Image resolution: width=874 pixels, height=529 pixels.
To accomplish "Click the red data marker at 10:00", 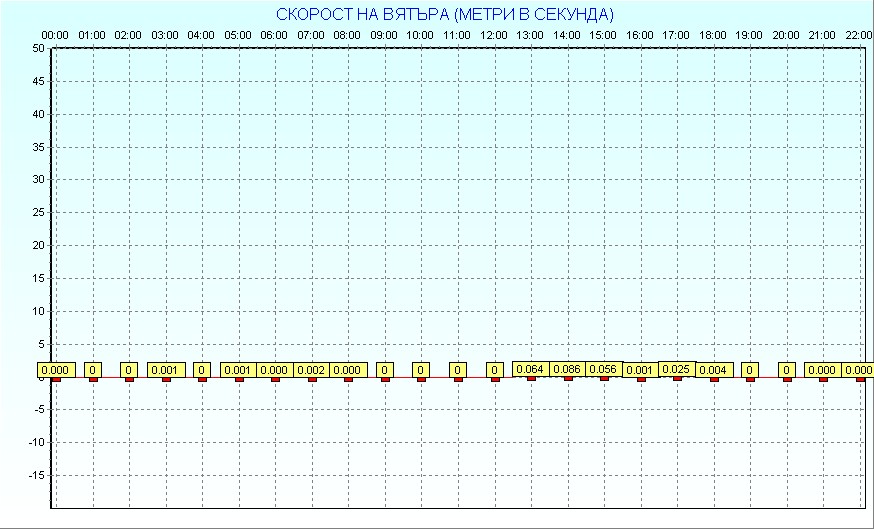I will click(x=421, y=379).
